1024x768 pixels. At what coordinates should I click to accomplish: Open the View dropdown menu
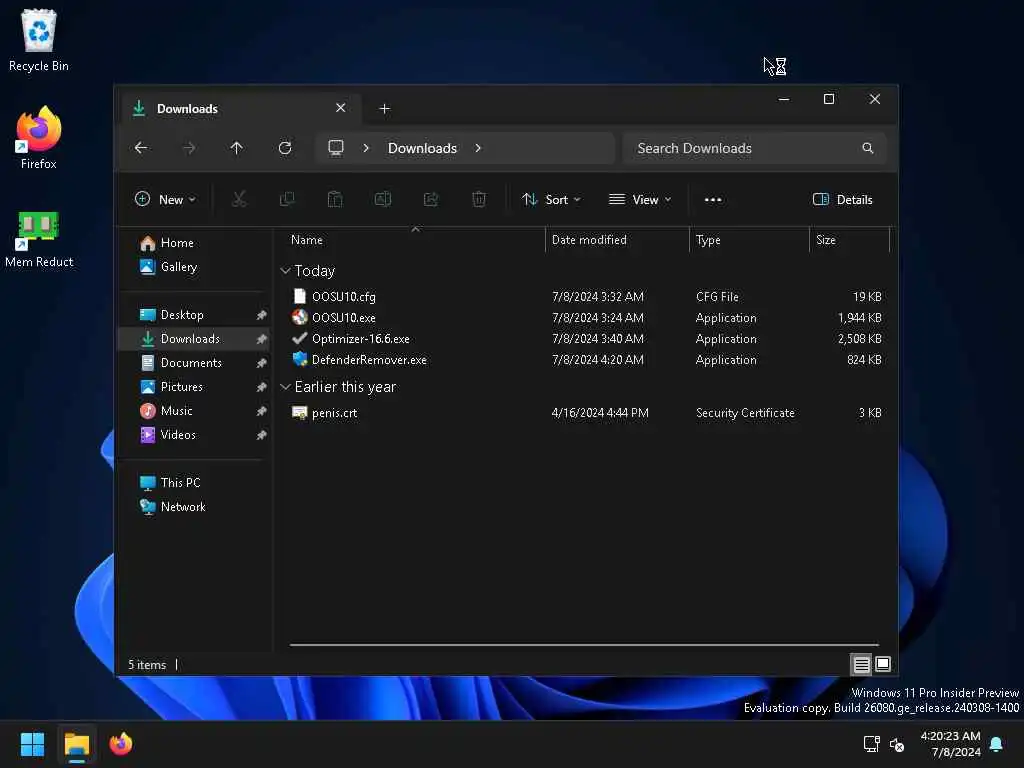coord(639,199)
